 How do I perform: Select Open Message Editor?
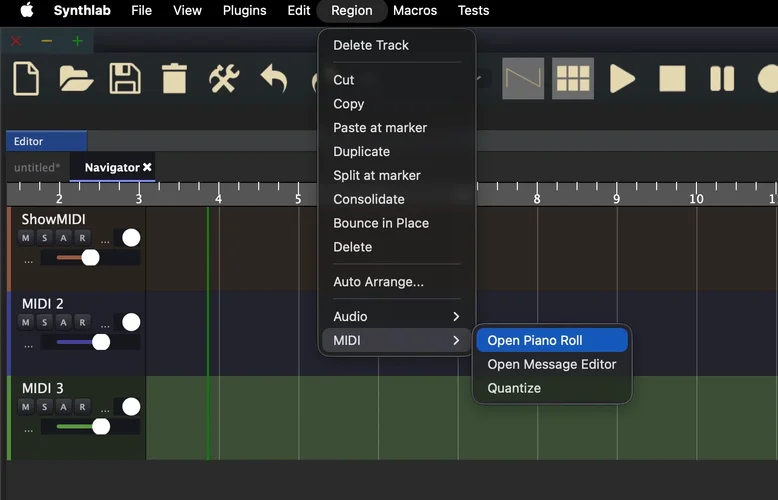point(552,364)
